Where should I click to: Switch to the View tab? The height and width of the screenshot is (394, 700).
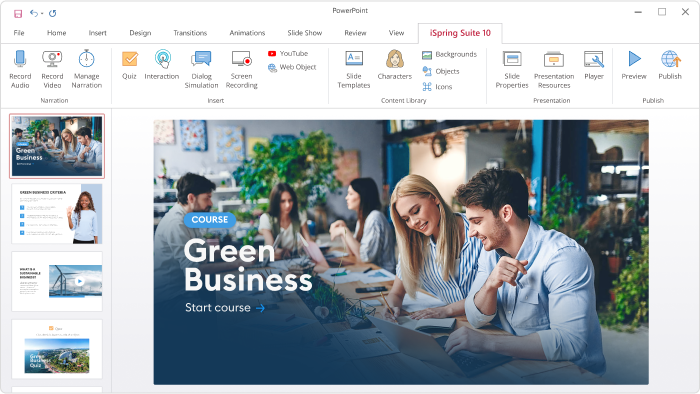tap(396, 33)
